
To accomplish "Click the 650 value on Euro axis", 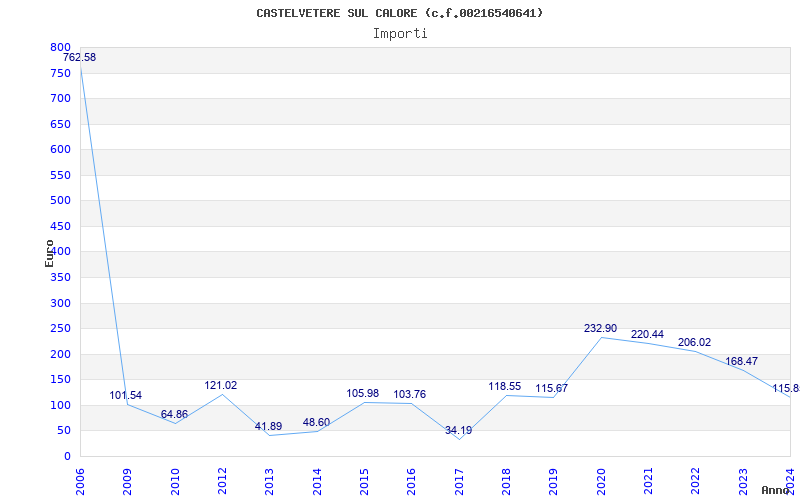I will pos(60,124).
